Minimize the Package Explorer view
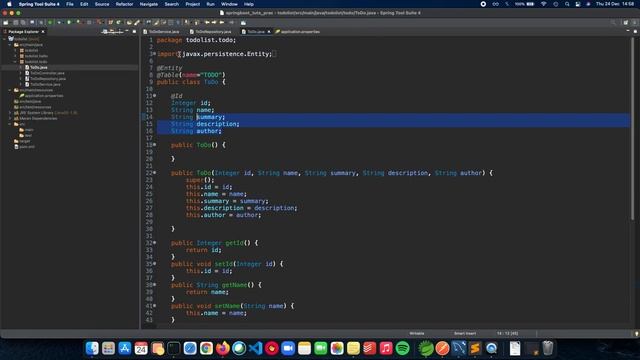This screenshot has height=360, width=640. coord(127,31)
